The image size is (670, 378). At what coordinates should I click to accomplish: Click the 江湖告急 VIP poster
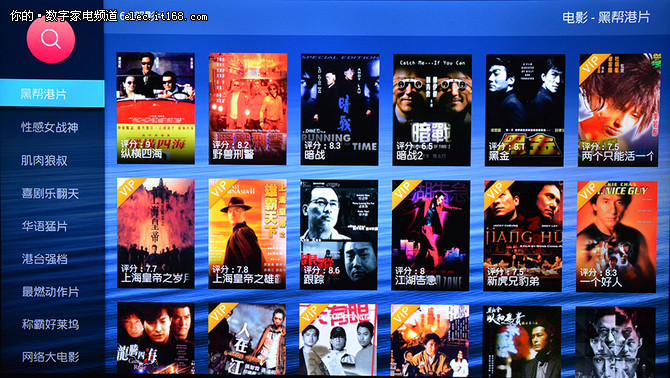(x=431, y=235)
